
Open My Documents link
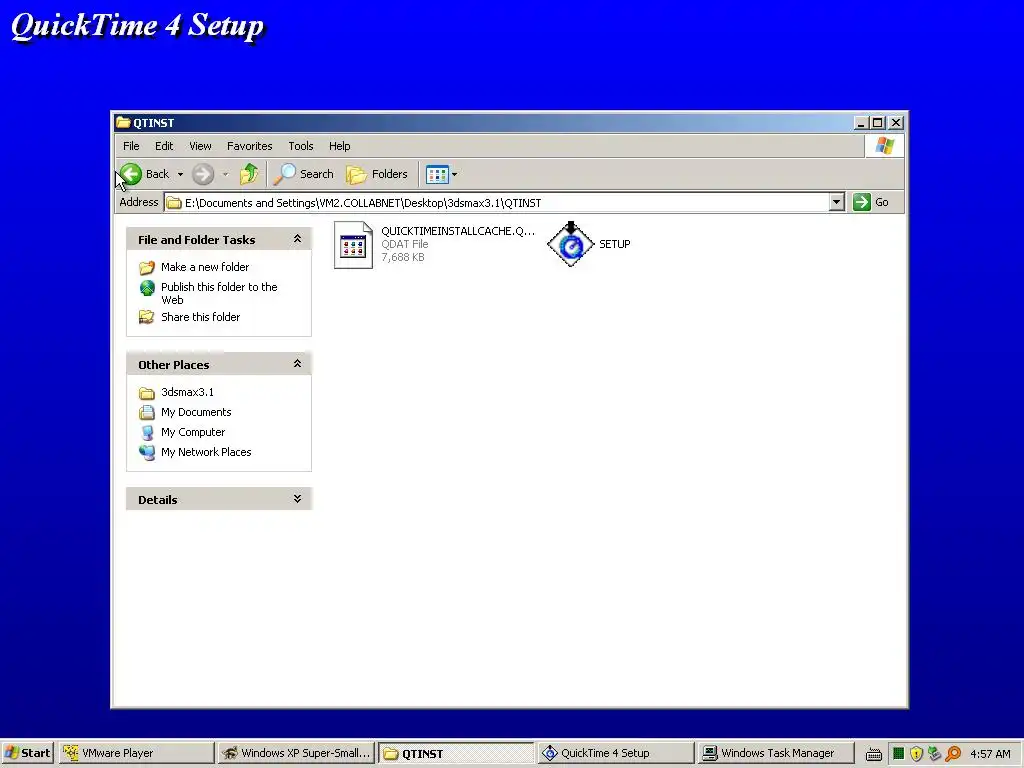click(196, 412)
